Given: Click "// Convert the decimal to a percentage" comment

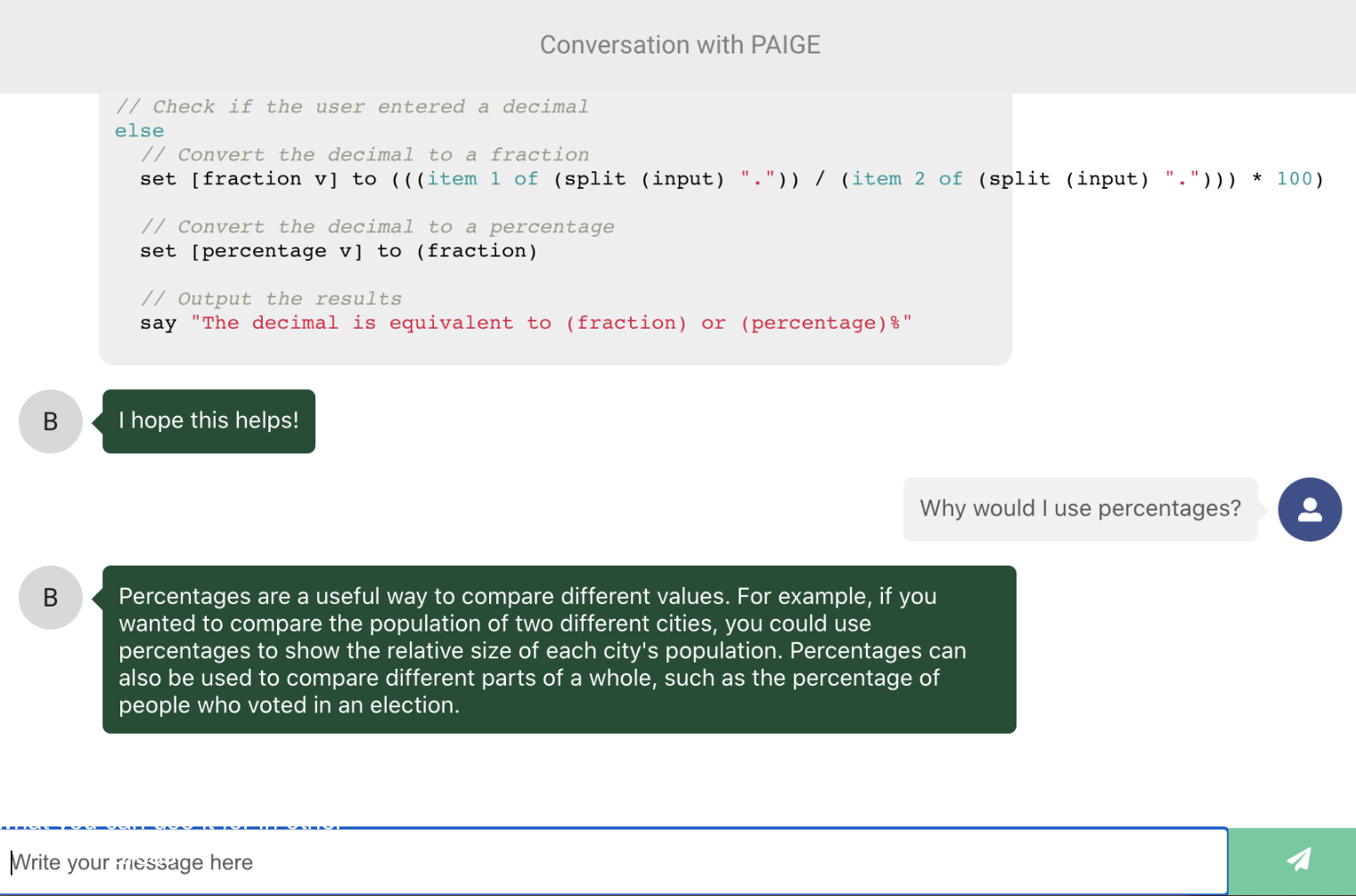Looking at the screenshot, I should pyautogui.click(x=378, y=227).
